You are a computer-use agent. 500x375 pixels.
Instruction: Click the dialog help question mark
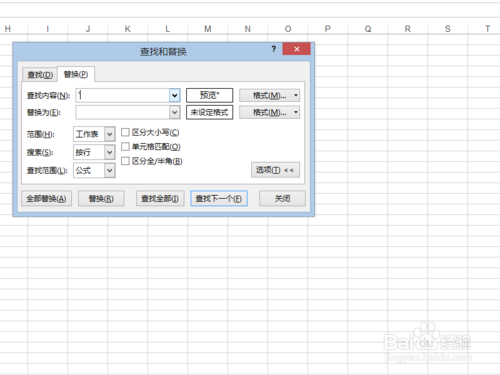274,49
